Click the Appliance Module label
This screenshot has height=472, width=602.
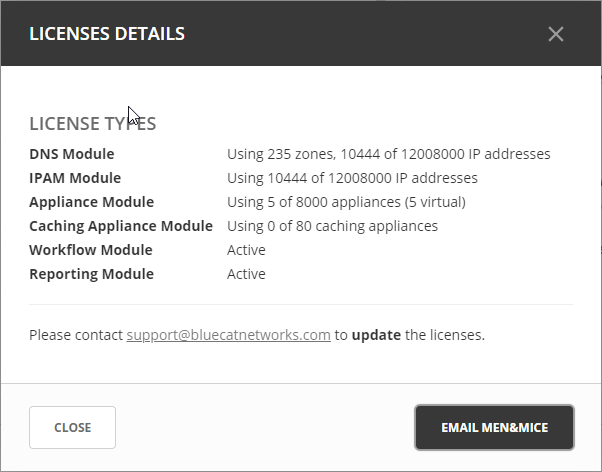coord(91,202)
